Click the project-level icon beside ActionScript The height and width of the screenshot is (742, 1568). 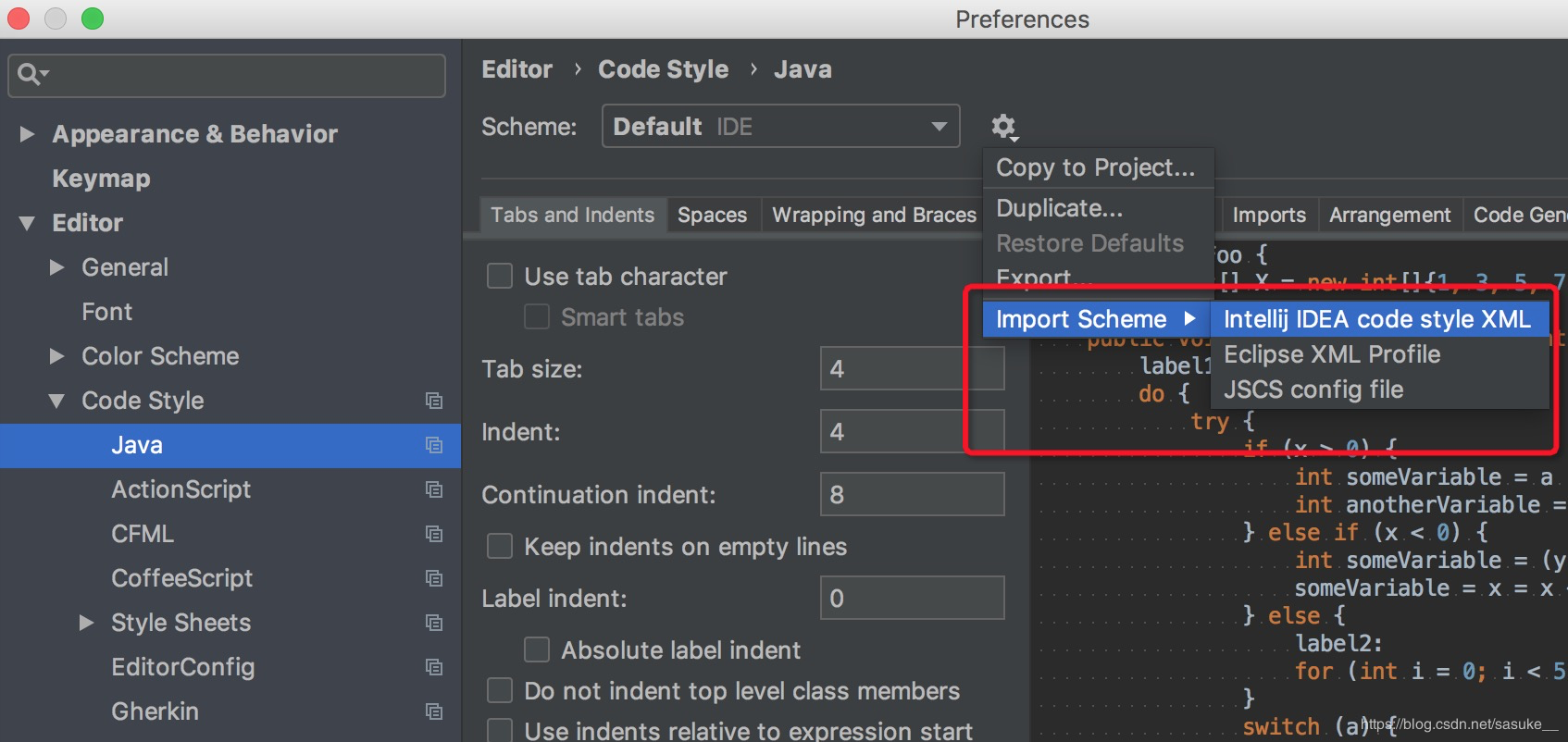(433, 489)
